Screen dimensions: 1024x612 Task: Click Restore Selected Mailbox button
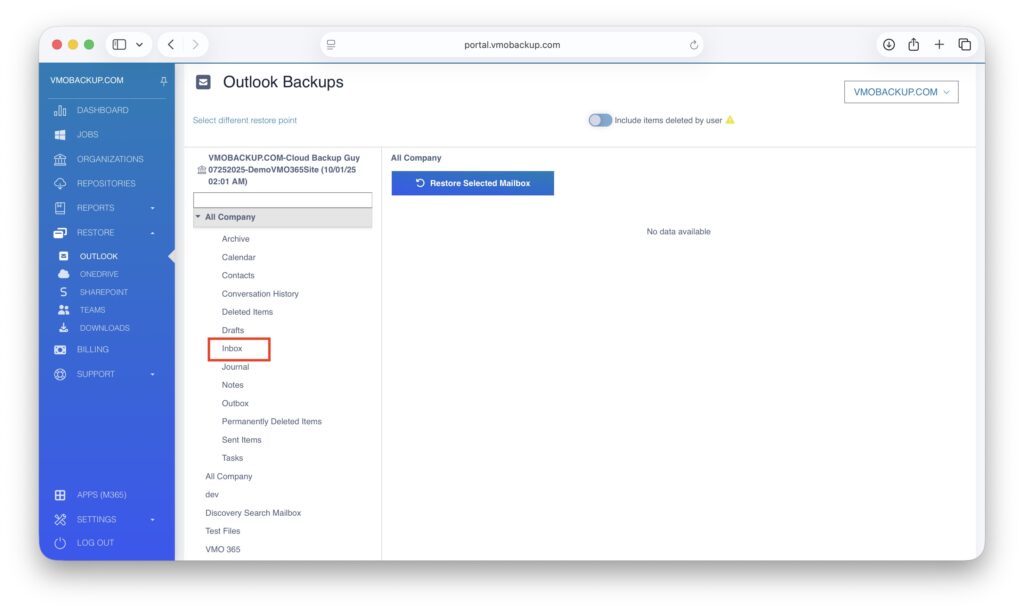click(472, 183)
